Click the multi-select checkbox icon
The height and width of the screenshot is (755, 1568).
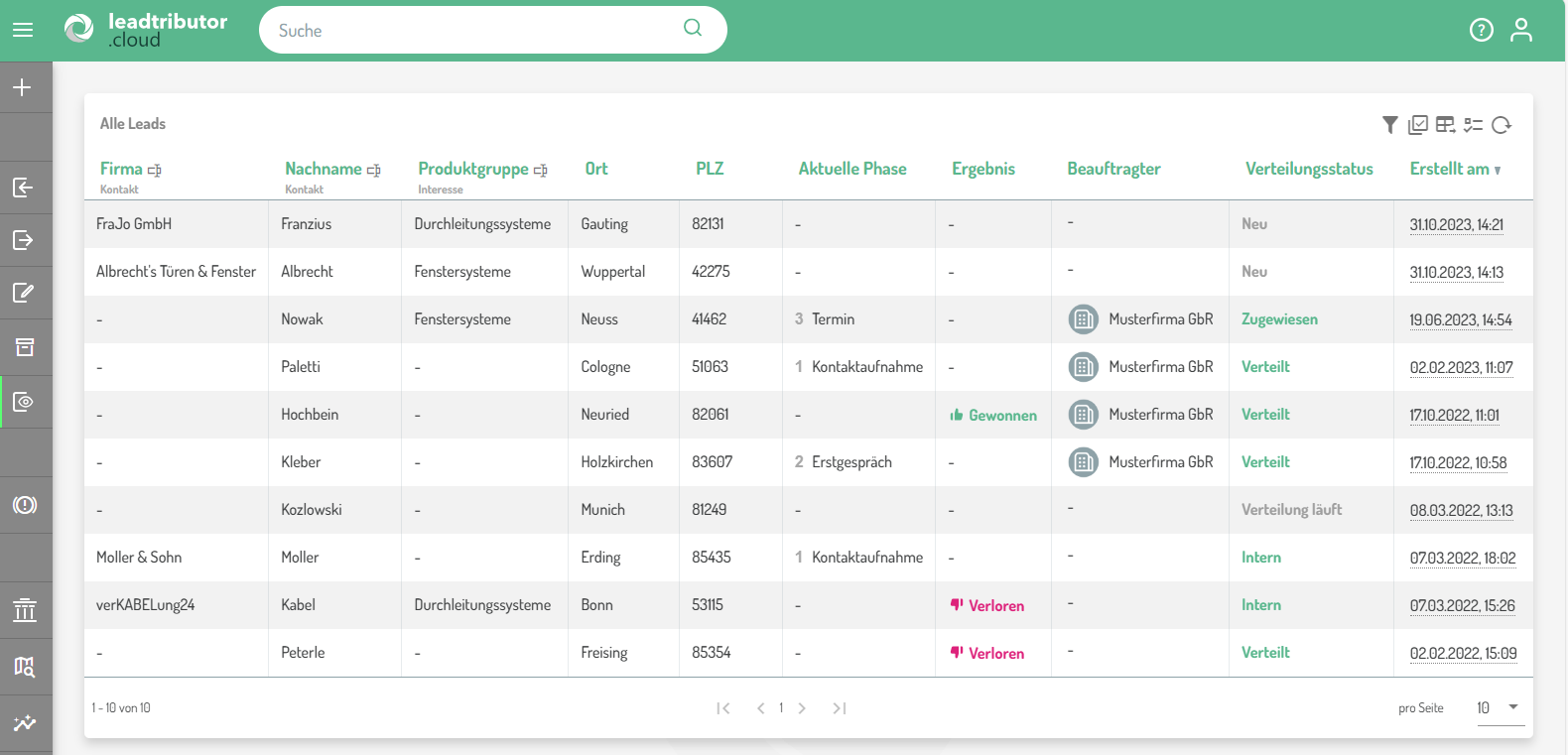coord(1418,124)
